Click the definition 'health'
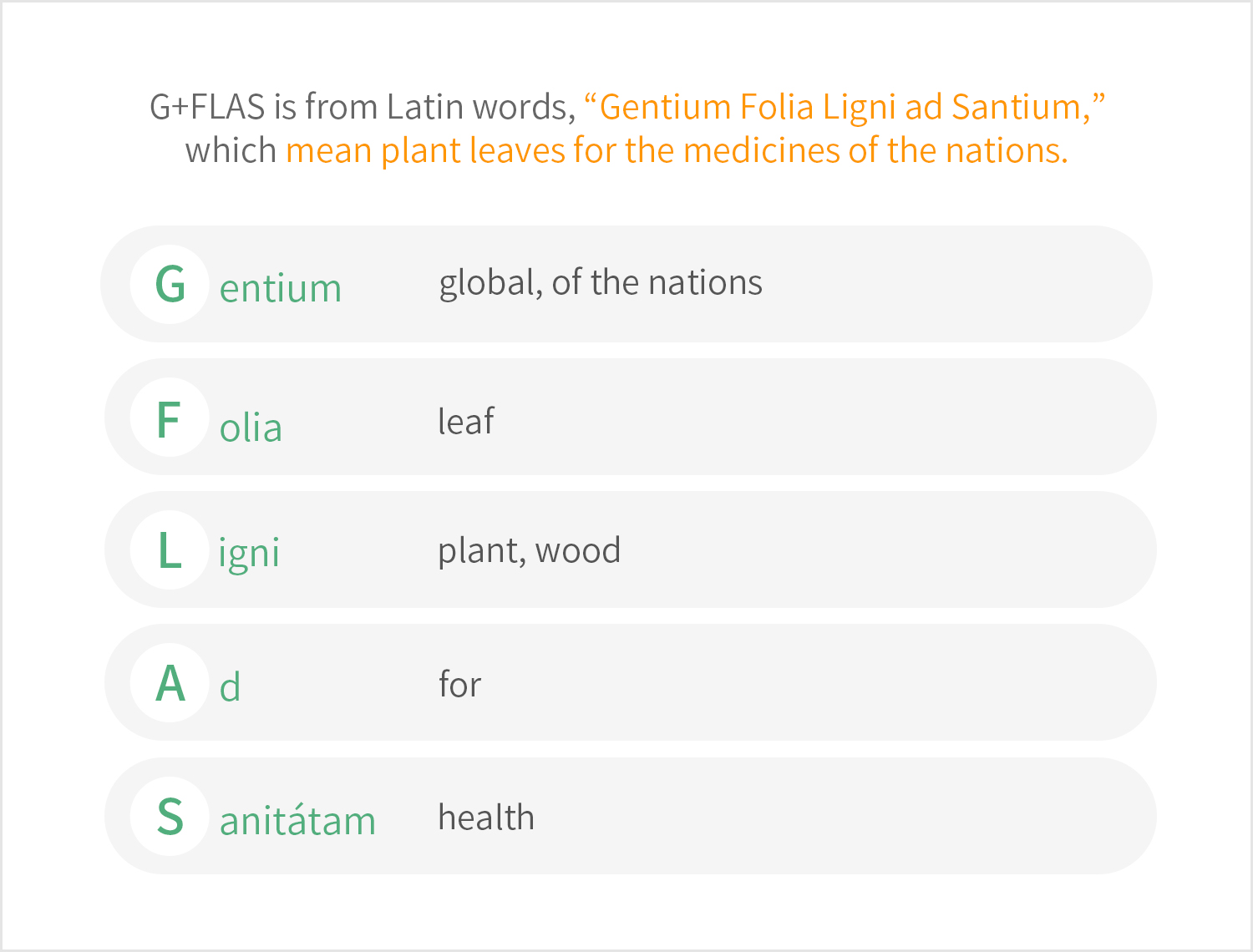 coord(487,817)
